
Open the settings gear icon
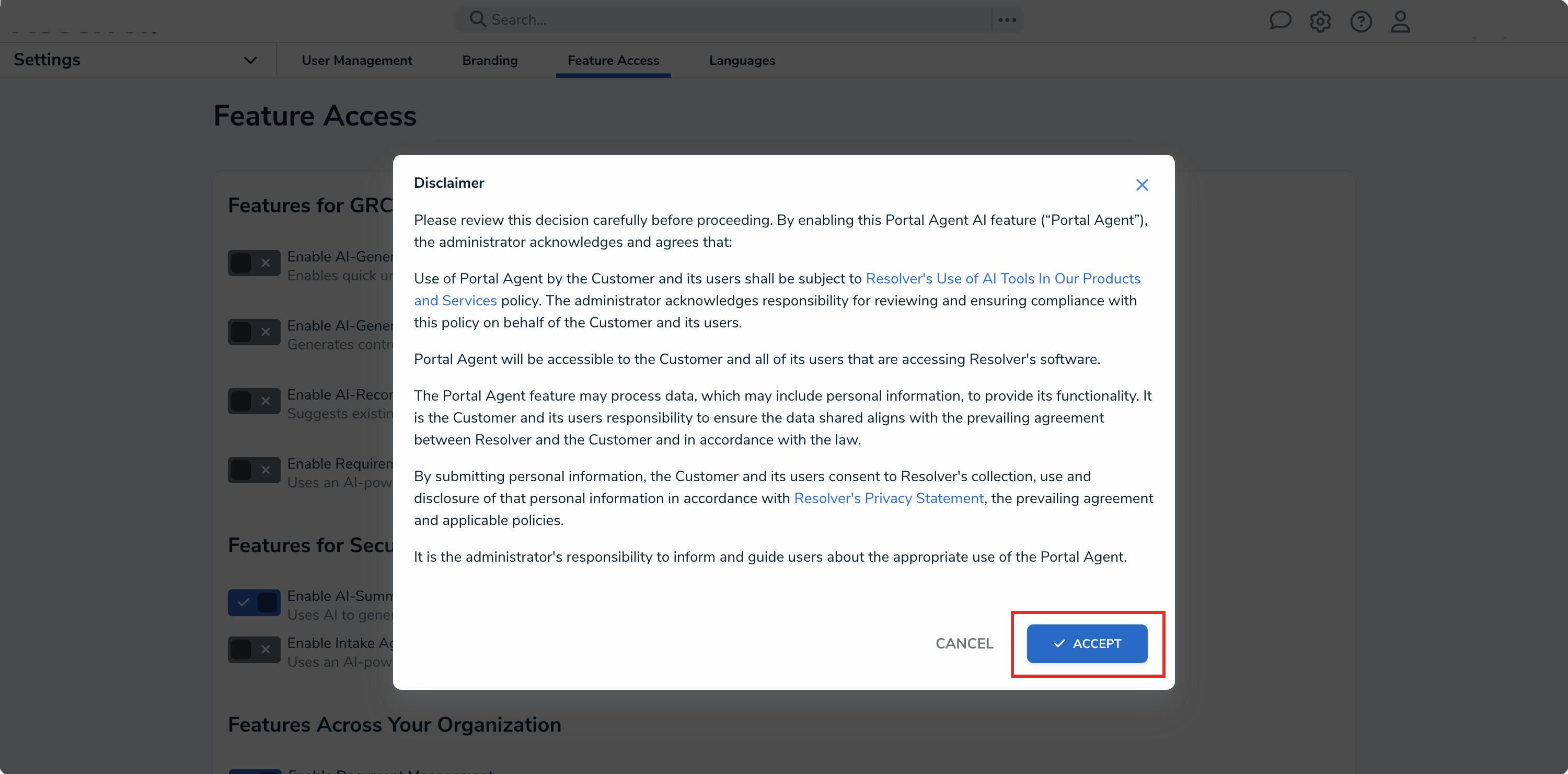[x=1320, y=22]
